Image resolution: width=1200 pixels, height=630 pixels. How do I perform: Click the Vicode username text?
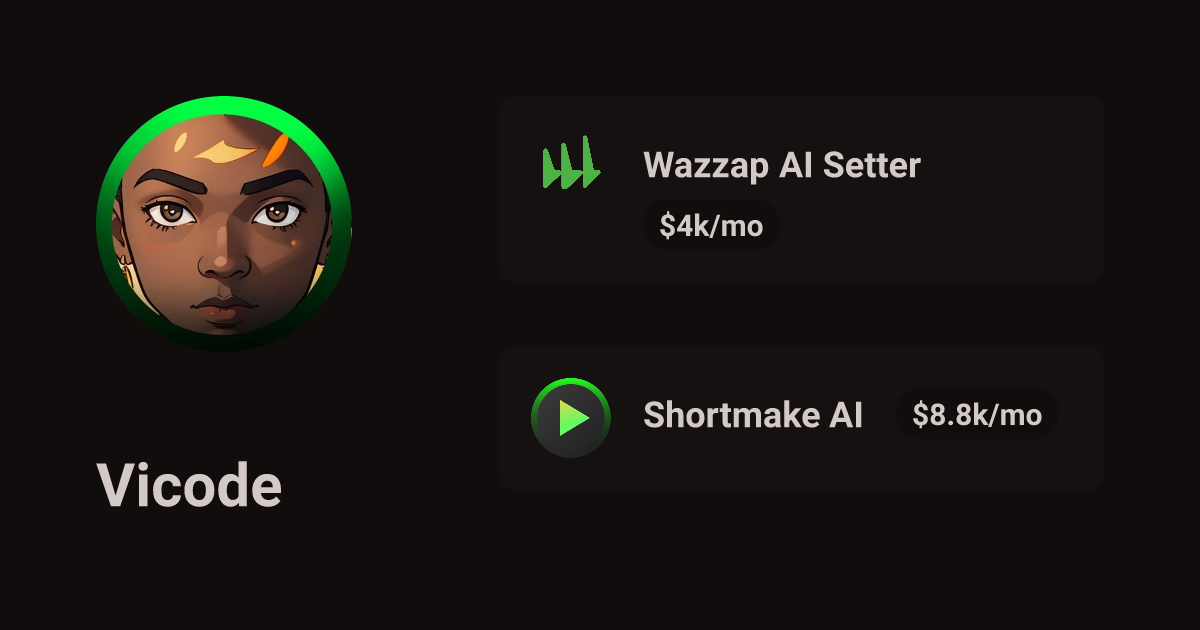click(x=189, y=486)
